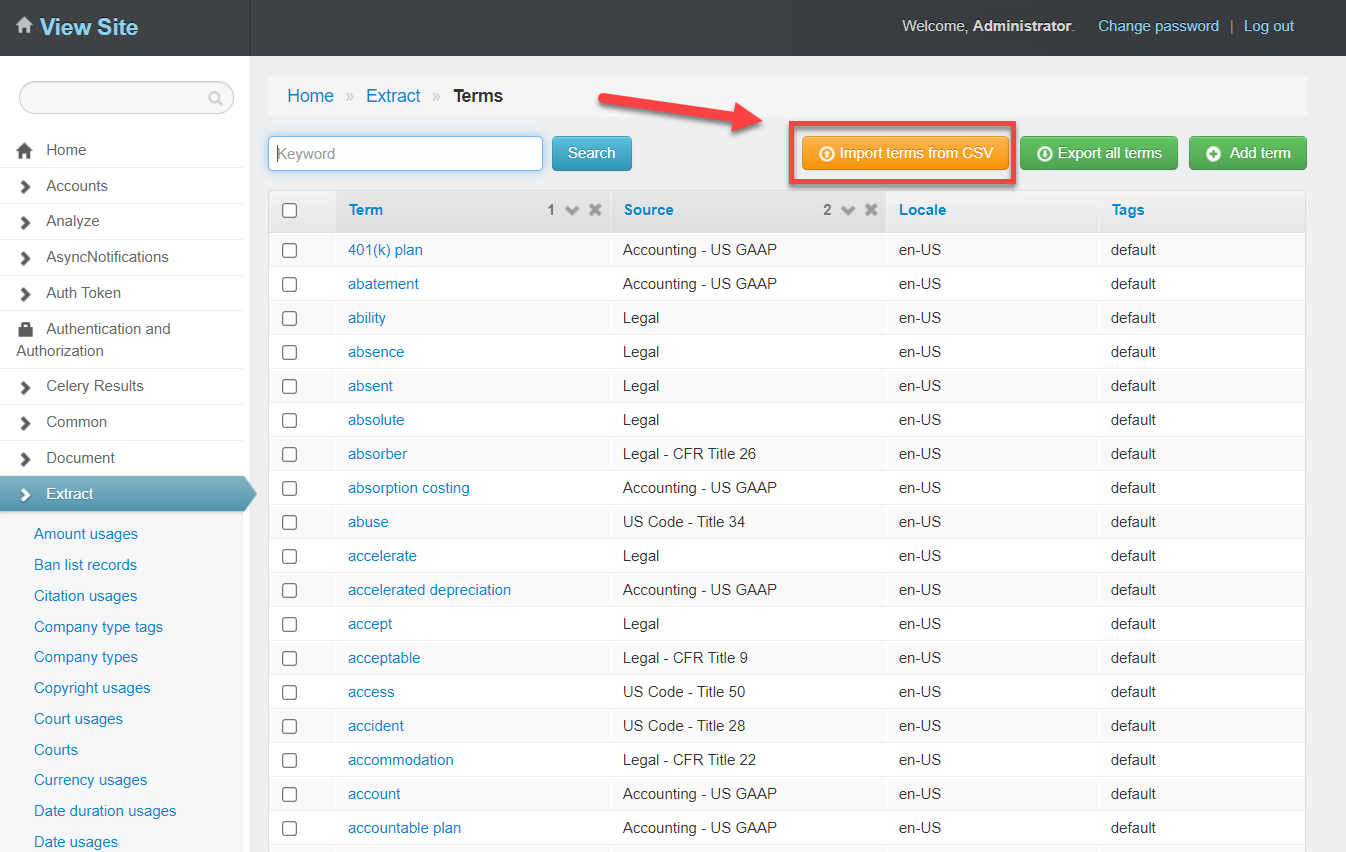Click the plus icon on Add term button
This screenshot has height=852, width=1346.
1213,154
